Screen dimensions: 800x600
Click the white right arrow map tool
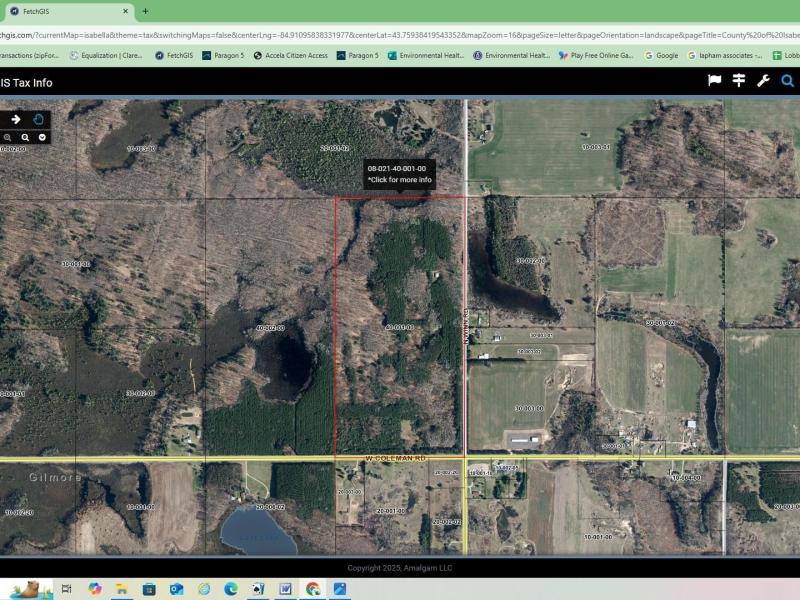click(x=16, y=119)
